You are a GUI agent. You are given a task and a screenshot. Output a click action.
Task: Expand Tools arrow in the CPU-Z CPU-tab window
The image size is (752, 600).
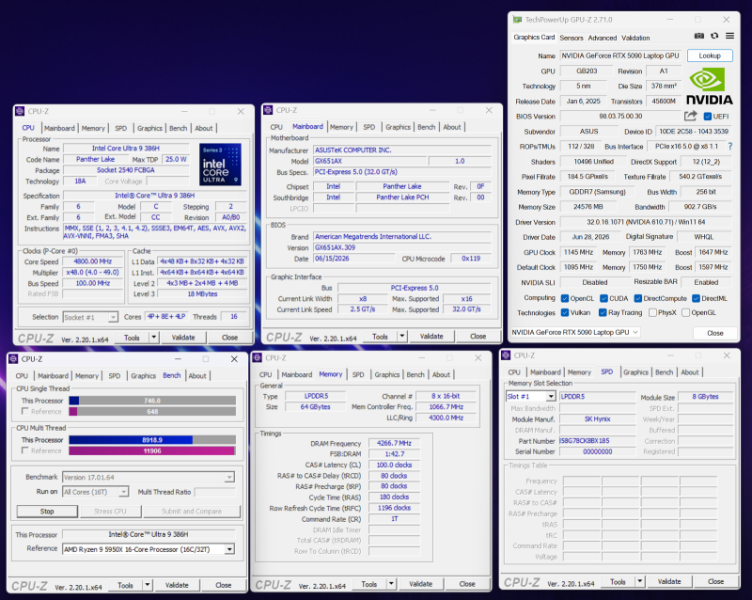[x=154, y=337]
